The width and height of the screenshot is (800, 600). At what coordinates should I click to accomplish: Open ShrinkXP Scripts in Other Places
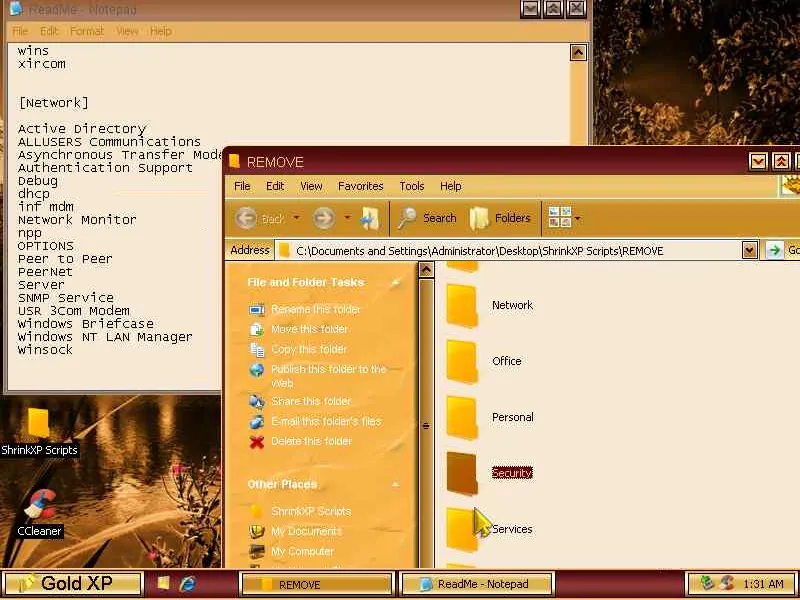coord(311,511)
